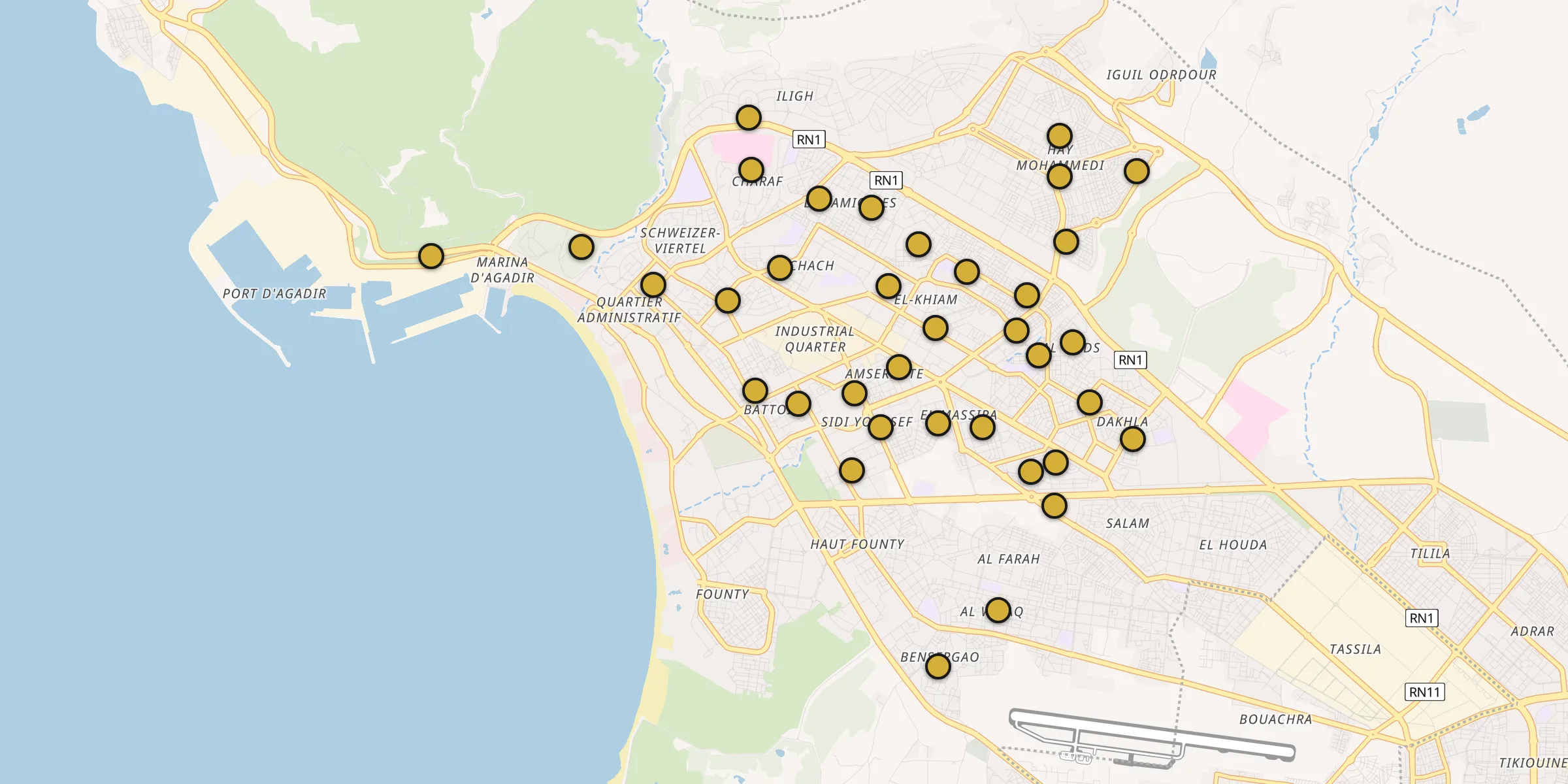Select the marker touching the CHACH label
The width and height of the screenshot is (1568, 784).
coord(780,268)
